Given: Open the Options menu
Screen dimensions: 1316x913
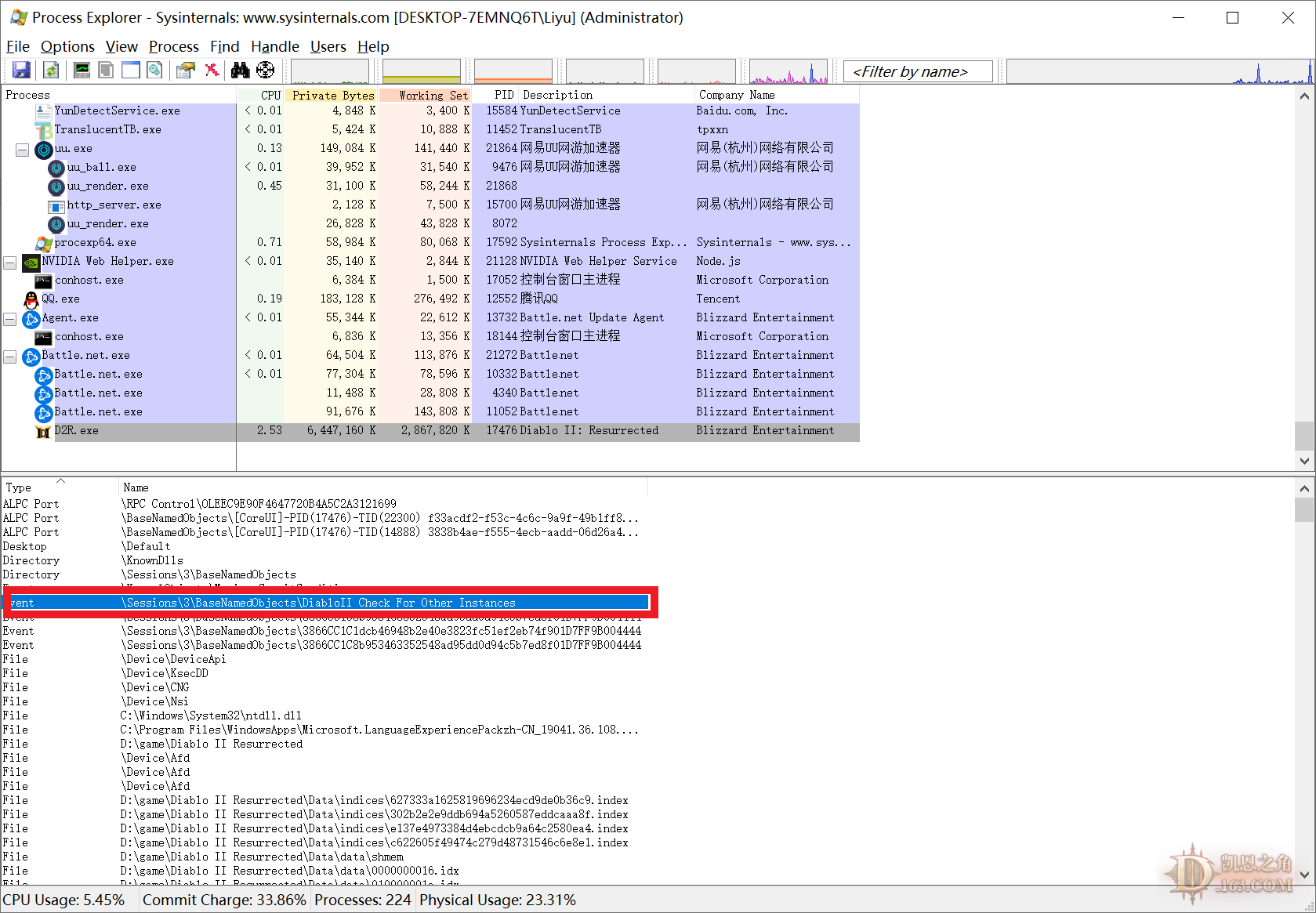Looking at the screenshot, I should tap(67, 46).
